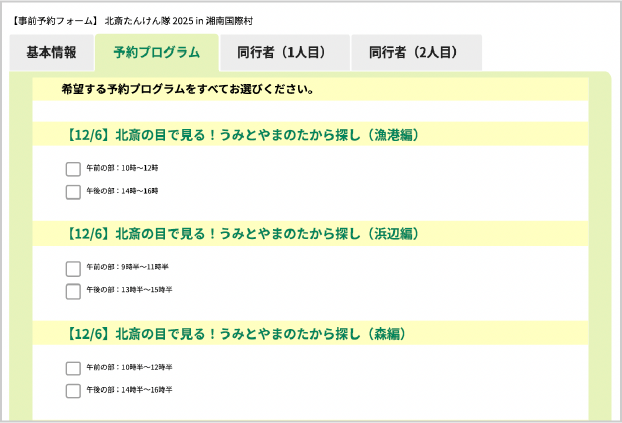Click the 森編 program heading
The height and width of the screenshot is (423, 622).
pos(234,334)
